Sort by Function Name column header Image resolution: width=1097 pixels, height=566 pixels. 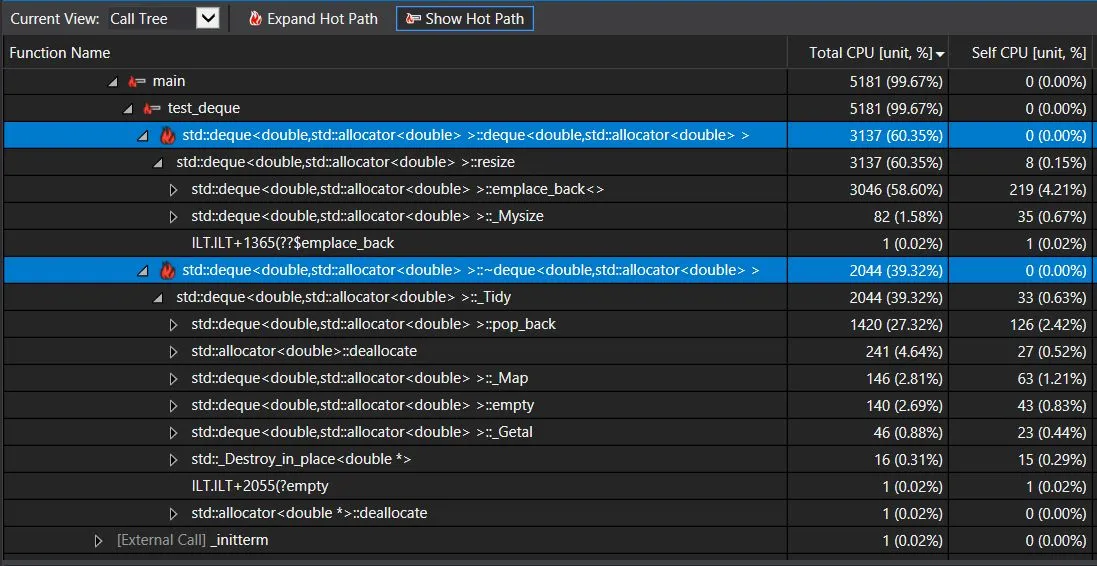(395, 52)
